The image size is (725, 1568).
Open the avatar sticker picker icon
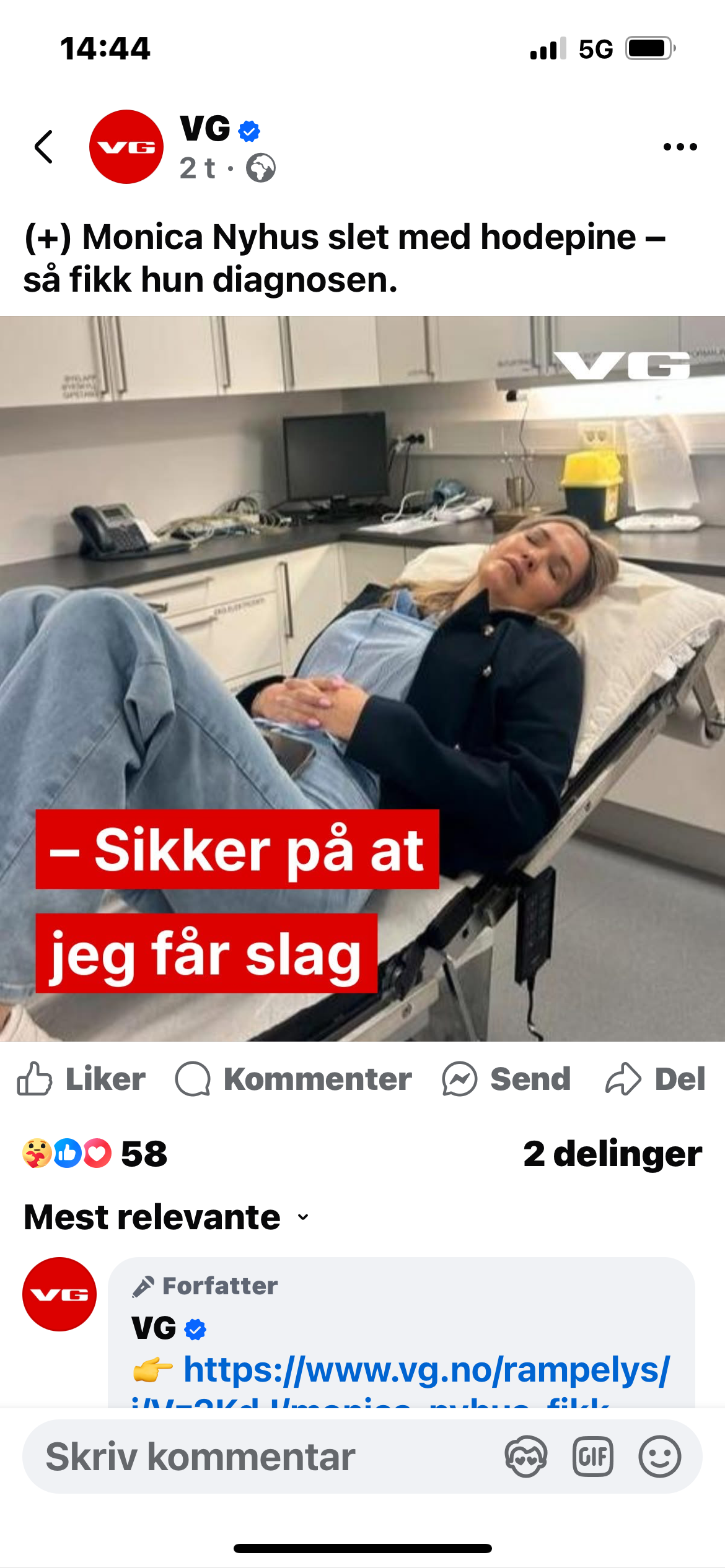click(x=526, y=1457)
